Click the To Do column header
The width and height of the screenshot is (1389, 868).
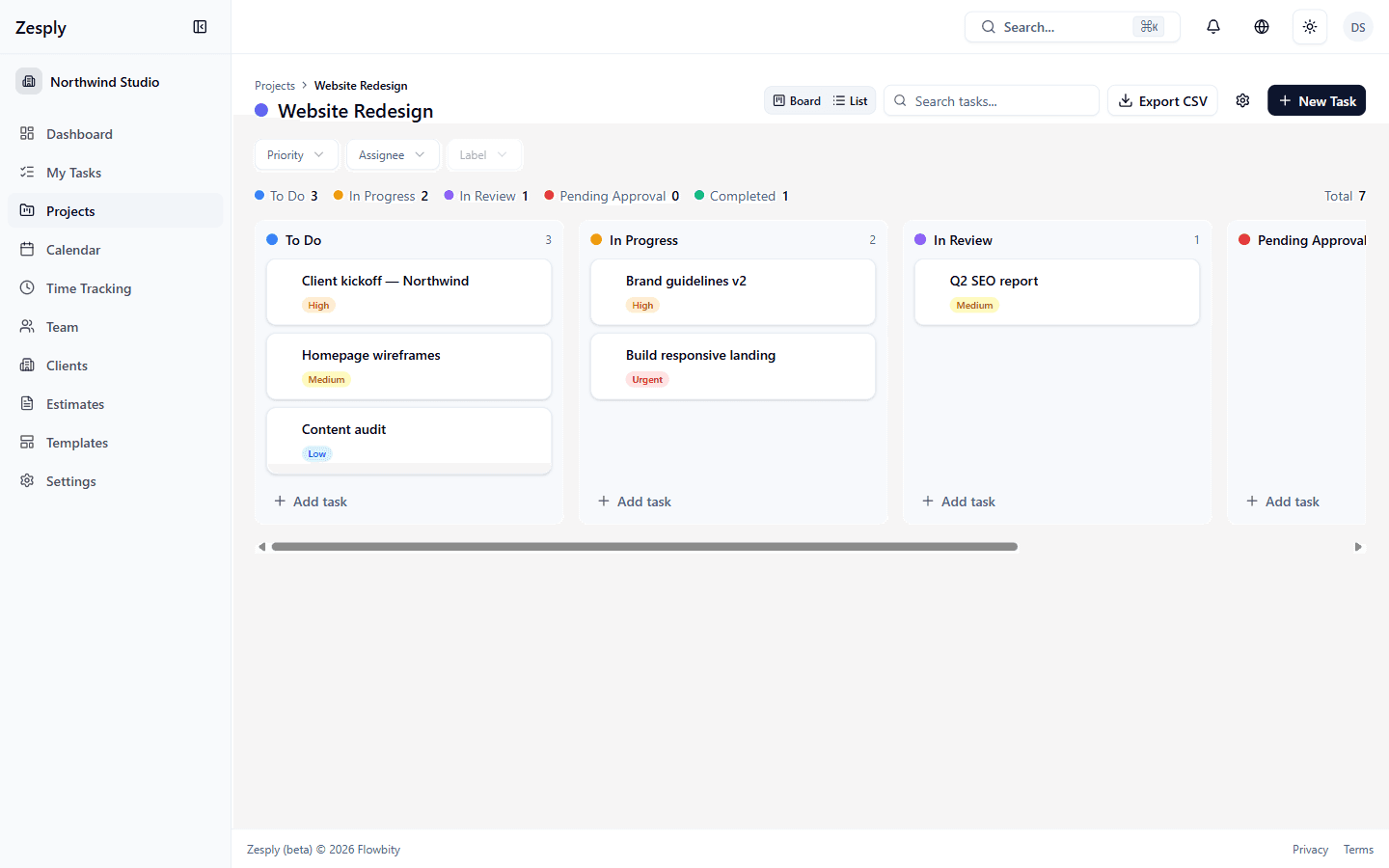pos(409,240)
